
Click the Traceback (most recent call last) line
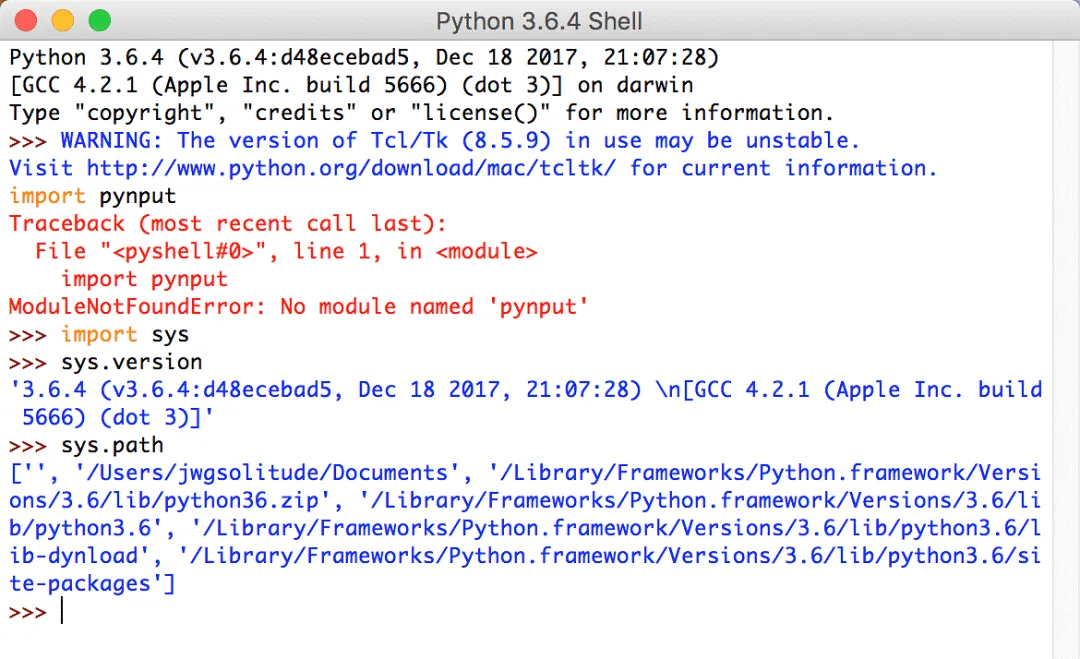click(228, 224)
